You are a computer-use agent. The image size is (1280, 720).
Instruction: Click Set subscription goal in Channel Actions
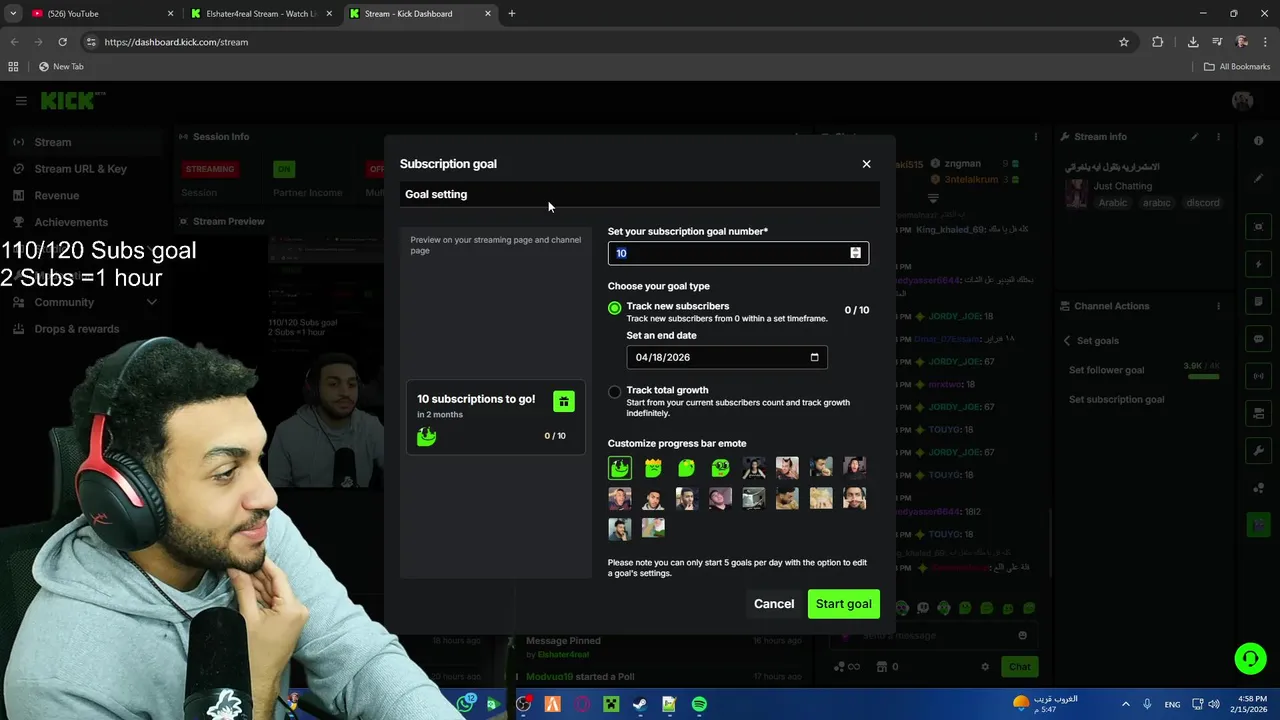pos(1116,400)
